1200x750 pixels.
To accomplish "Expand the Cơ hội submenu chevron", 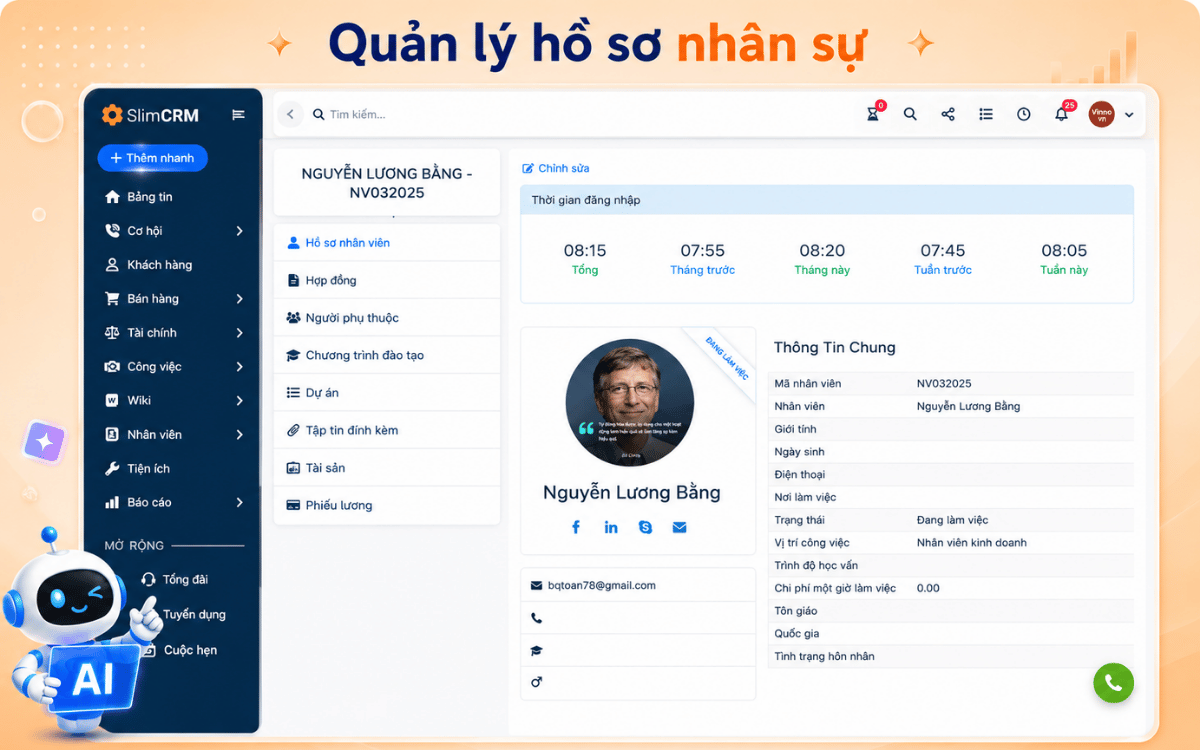I will tap(239, 231).
